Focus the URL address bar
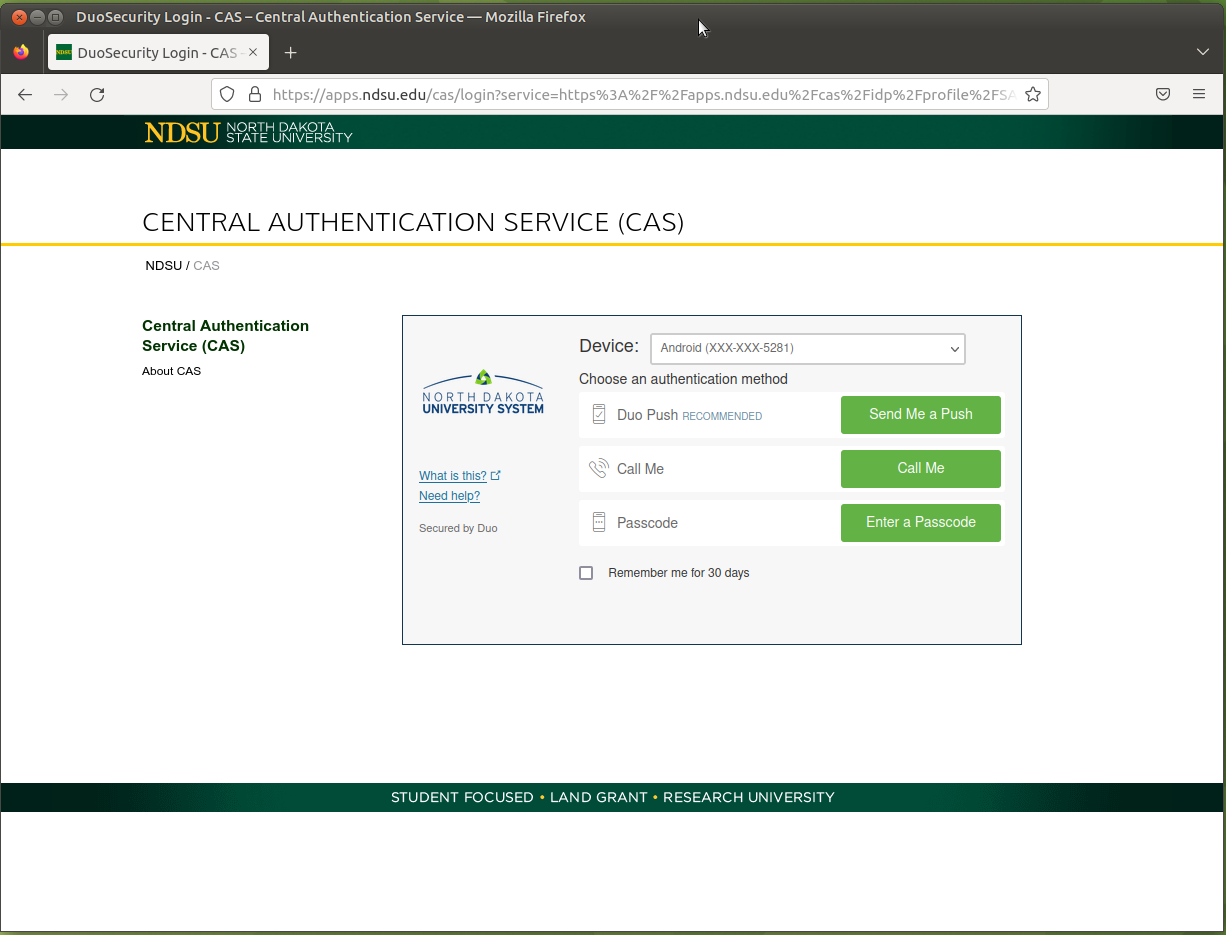 (x=640, y=94)
